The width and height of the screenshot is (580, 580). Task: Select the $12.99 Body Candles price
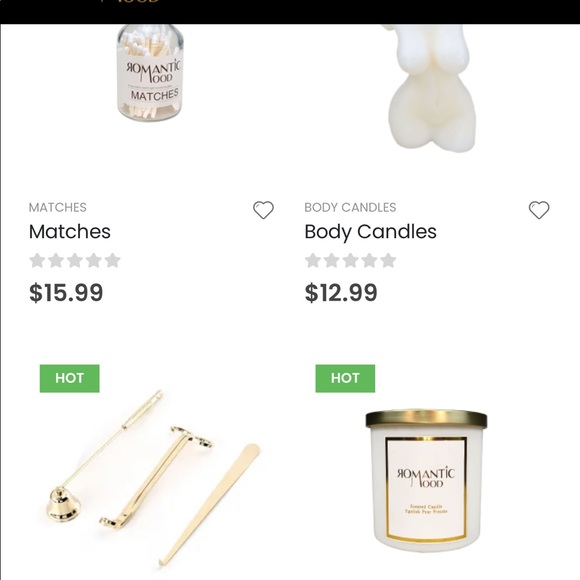click(x=341, y=293)
